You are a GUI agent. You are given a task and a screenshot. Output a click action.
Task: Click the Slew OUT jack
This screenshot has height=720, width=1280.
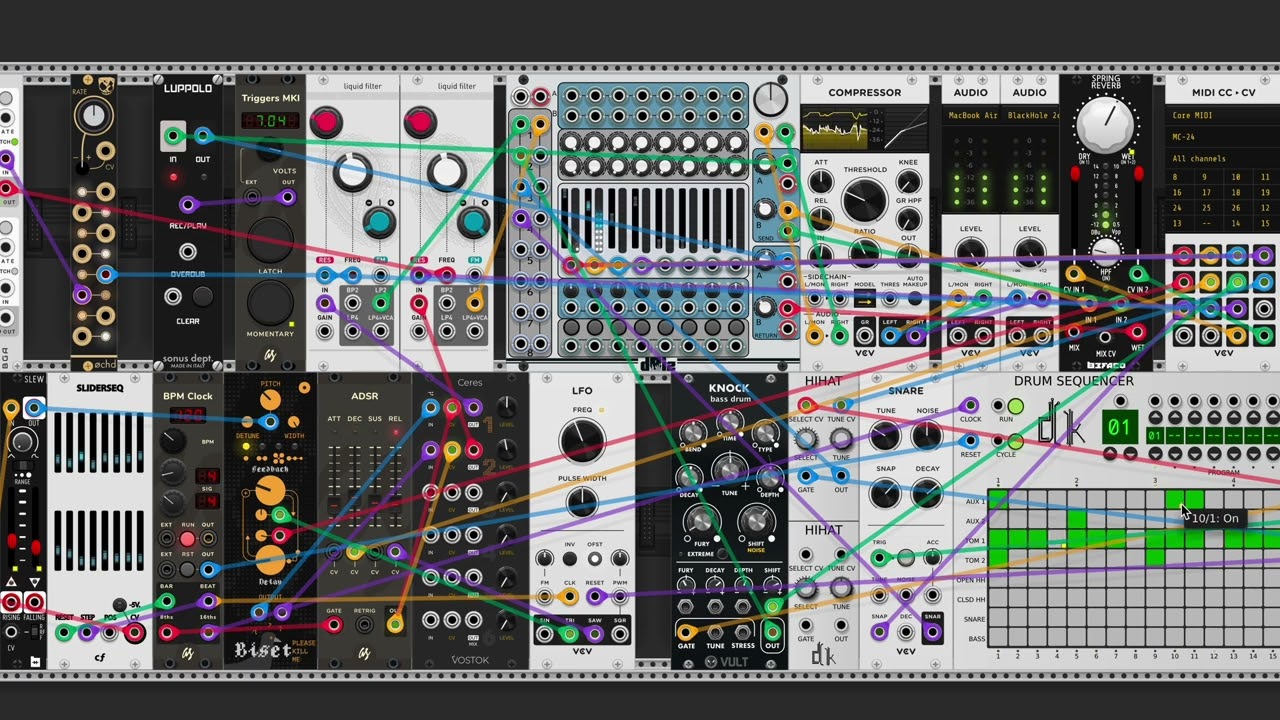[x=33, y=408]
